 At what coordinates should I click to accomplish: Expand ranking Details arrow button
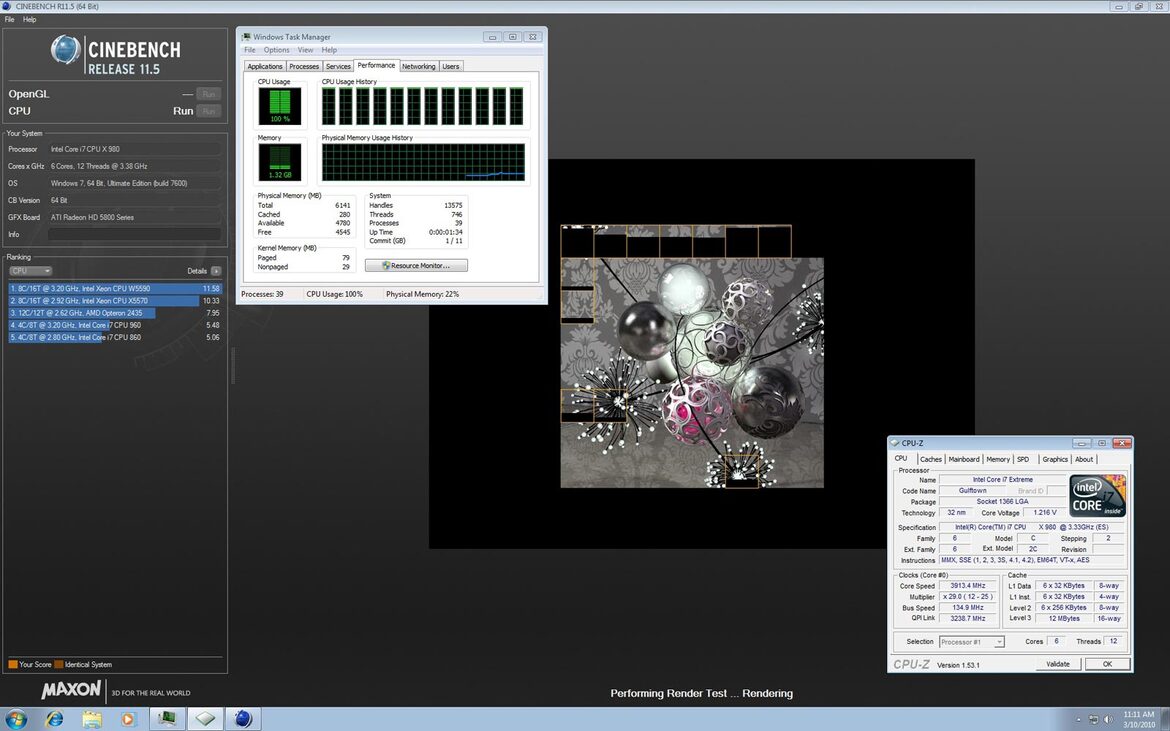click(216, 271)
